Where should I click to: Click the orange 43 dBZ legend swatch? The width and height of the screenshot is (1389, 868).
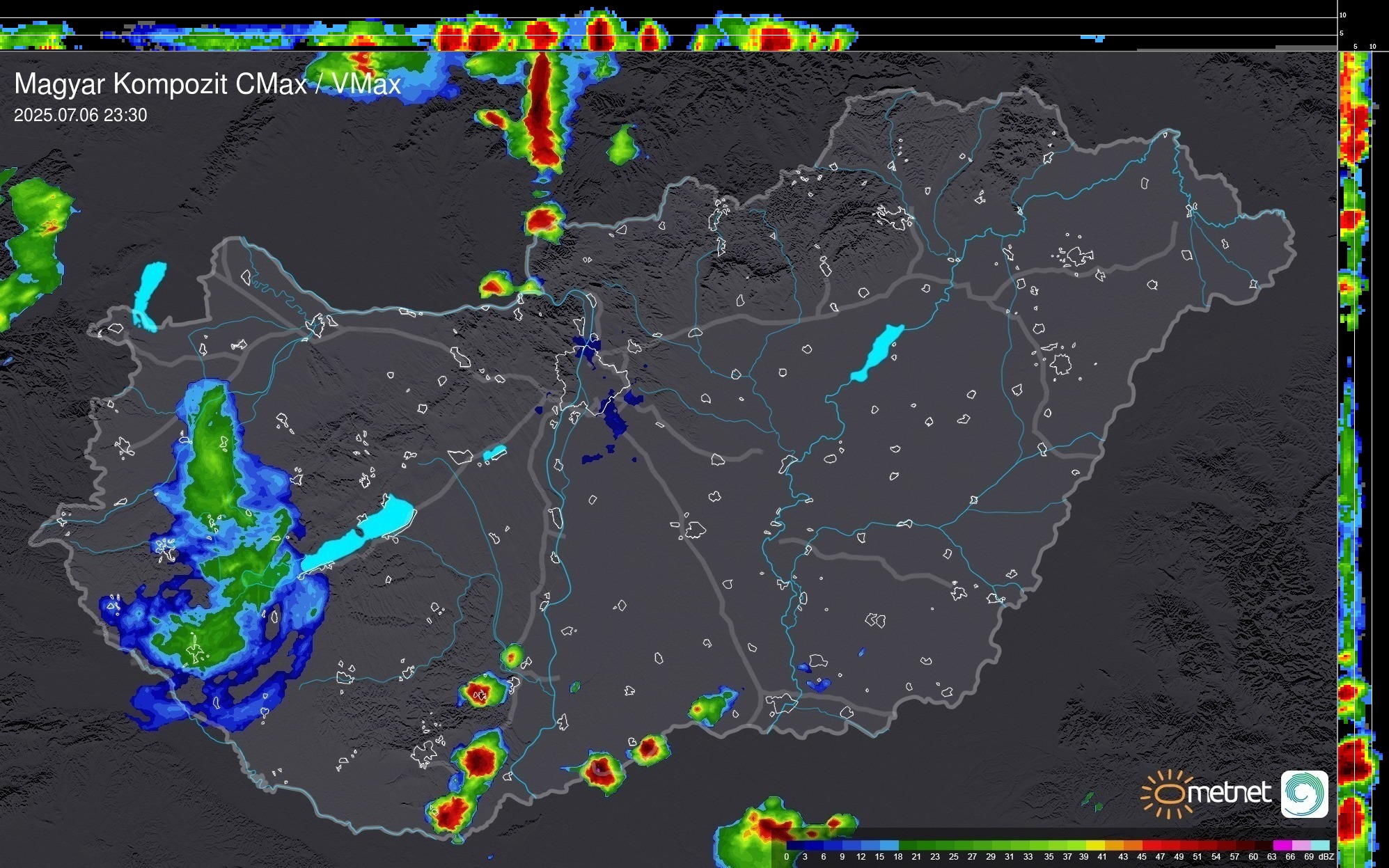point(1133,845)
